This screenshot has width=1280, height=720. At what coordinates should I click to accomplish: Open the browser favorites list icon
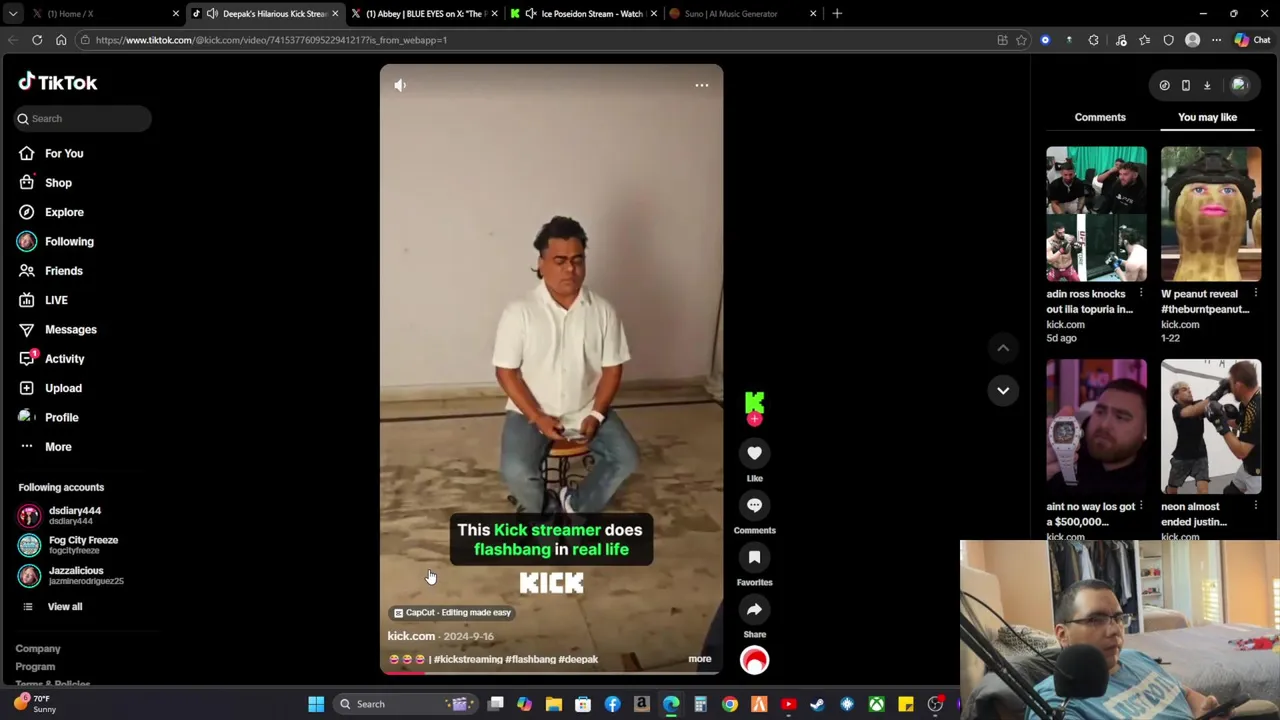point(1145,40)
